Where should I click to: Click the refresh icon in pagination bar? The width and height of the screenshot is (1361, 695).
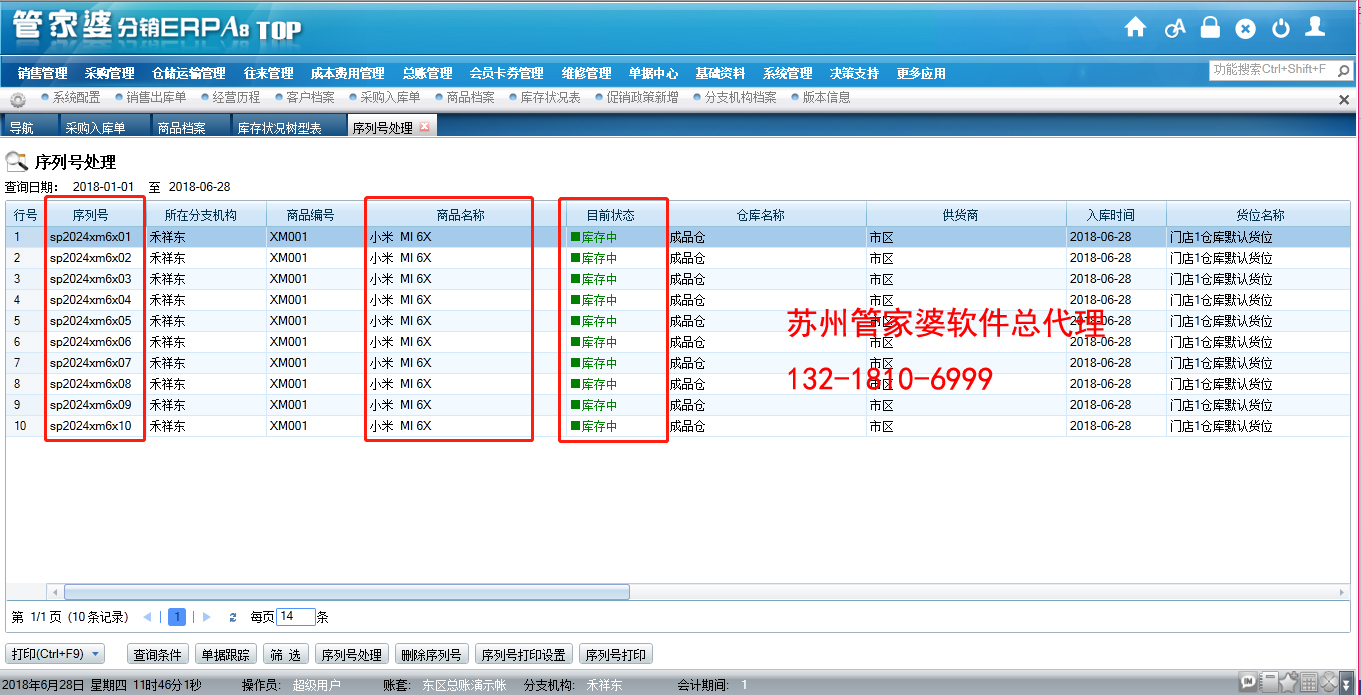point(233,618)
